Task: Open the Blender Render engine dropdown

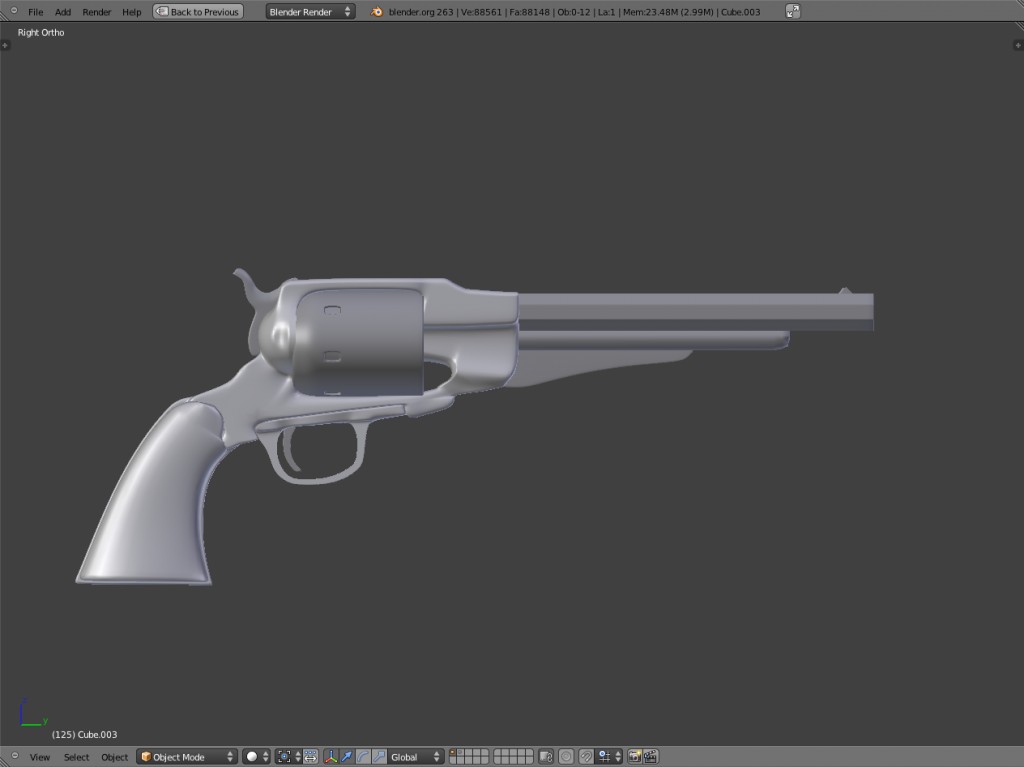Action: [x=308, y=11]
